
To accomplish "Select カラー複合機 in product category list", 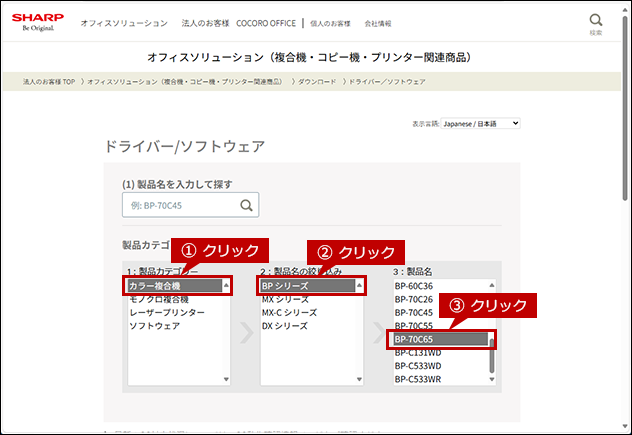I will pyautogui.click(x=175, y=286).
